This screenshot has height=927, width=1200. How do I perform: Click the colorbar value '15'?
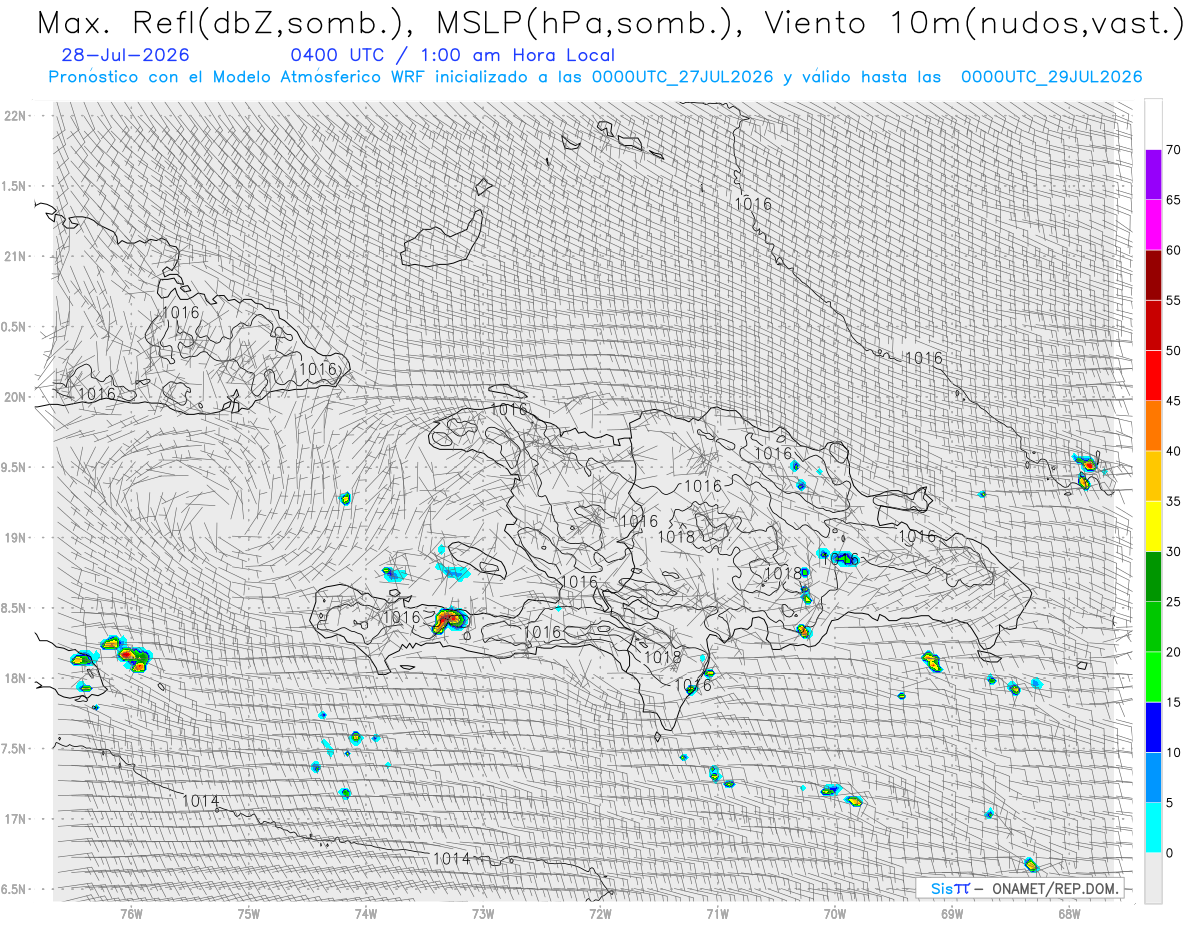tap(1173, 702)
